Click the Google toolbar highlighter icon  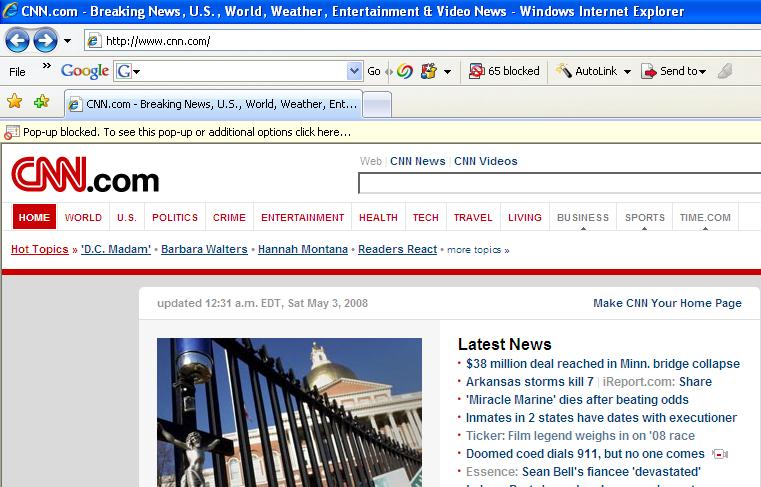(x=725, y=71)
